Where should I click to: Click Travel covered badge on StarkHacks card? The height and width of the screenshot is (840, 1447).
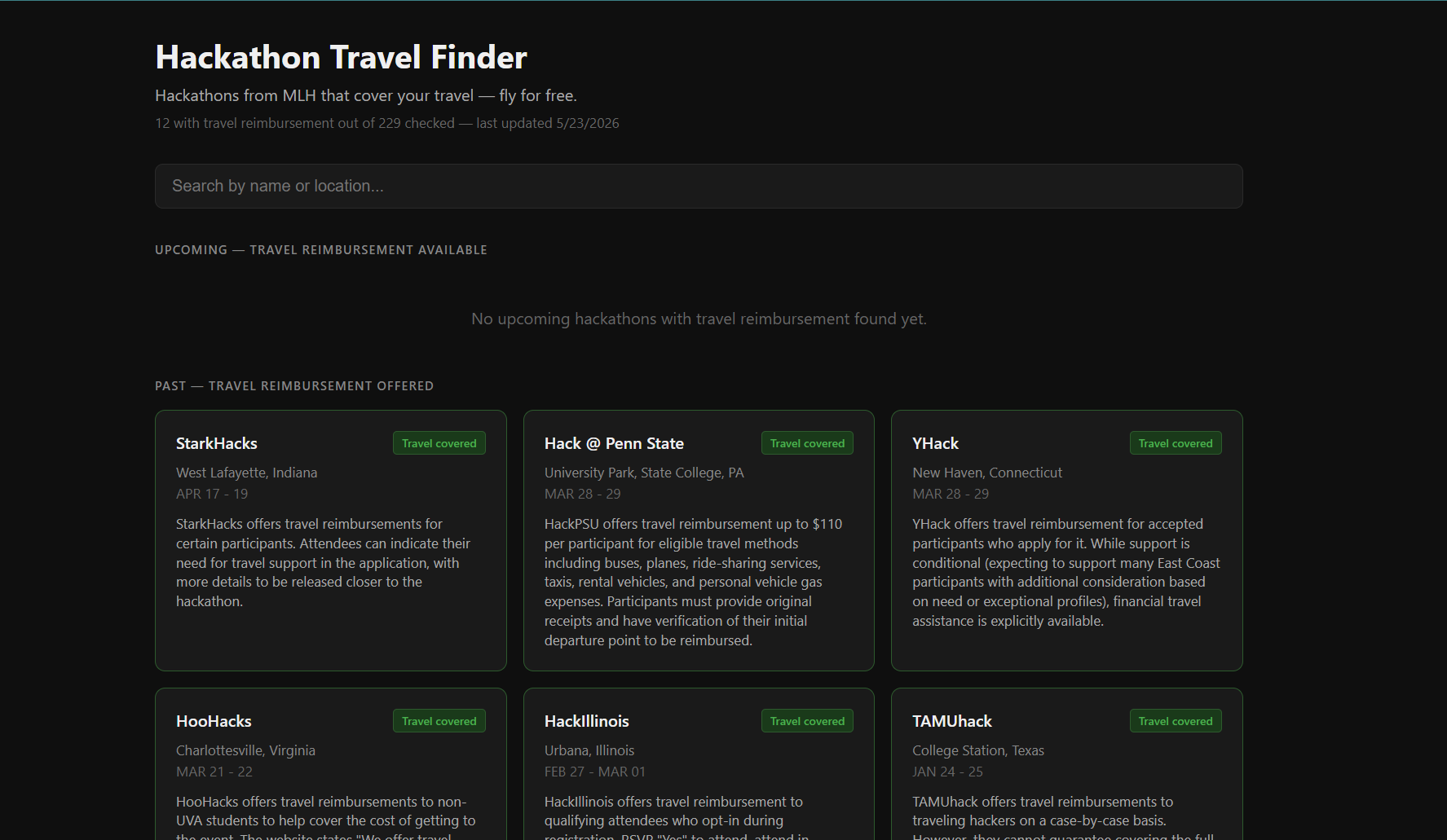[439, 443]
